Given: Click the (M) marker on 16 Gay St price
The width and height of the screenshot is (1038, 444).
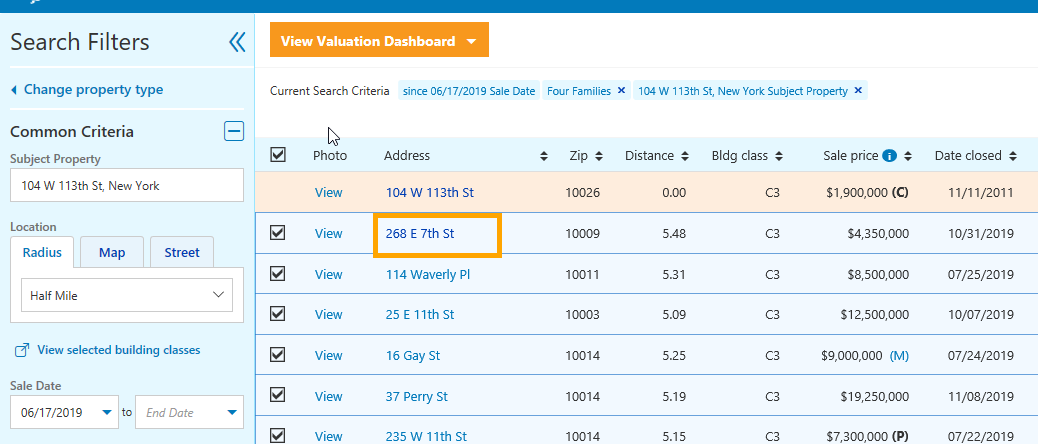Looking at the screenshot, I should click(899, 355).
